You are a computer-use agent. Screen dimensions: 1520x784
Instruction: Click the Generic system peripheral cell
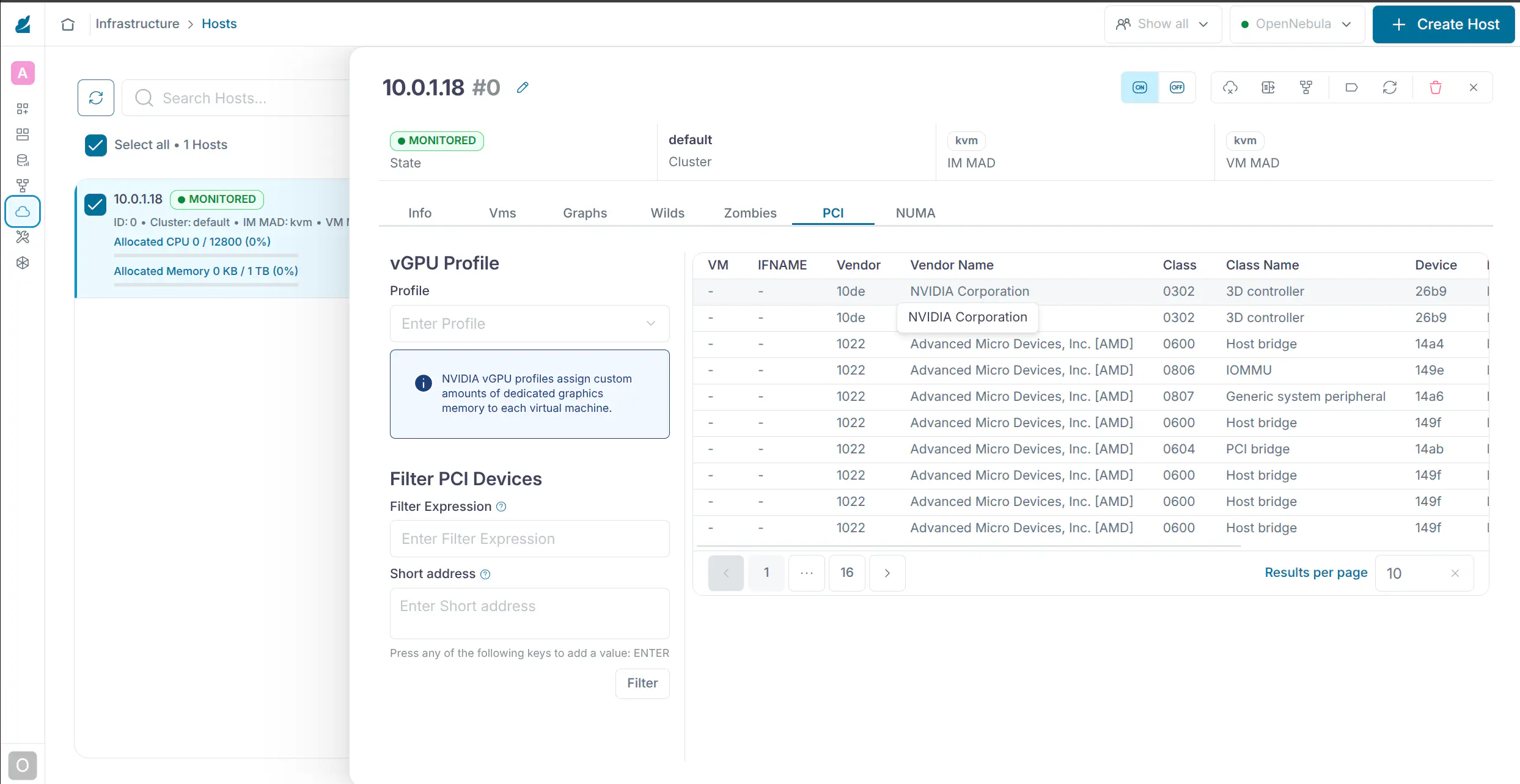(x=1305, y=397)
